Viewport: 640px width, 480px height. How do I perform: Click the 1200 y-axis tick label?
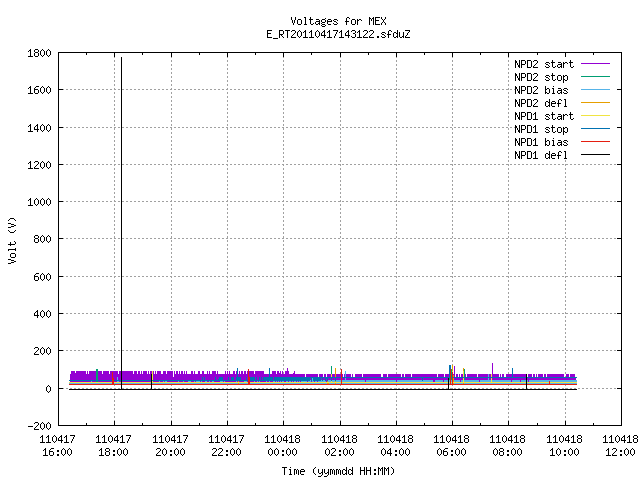coord(39,165)
